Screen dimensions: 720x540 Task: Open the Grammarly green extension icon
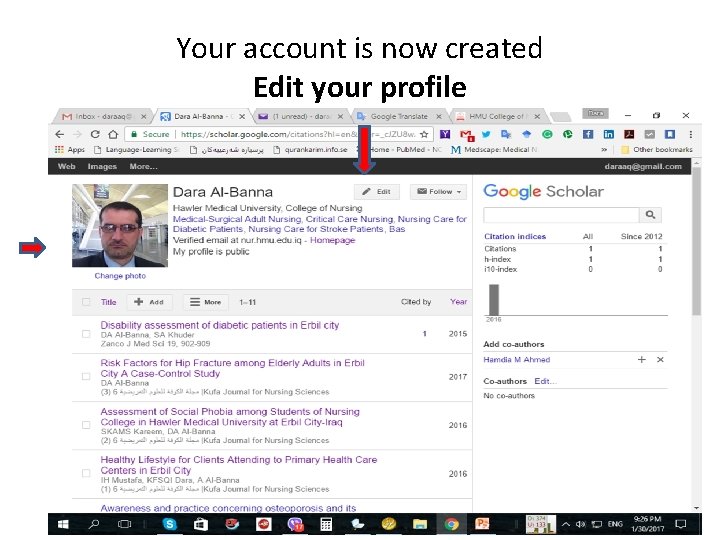pyautogui.click(x=547, y=134)
